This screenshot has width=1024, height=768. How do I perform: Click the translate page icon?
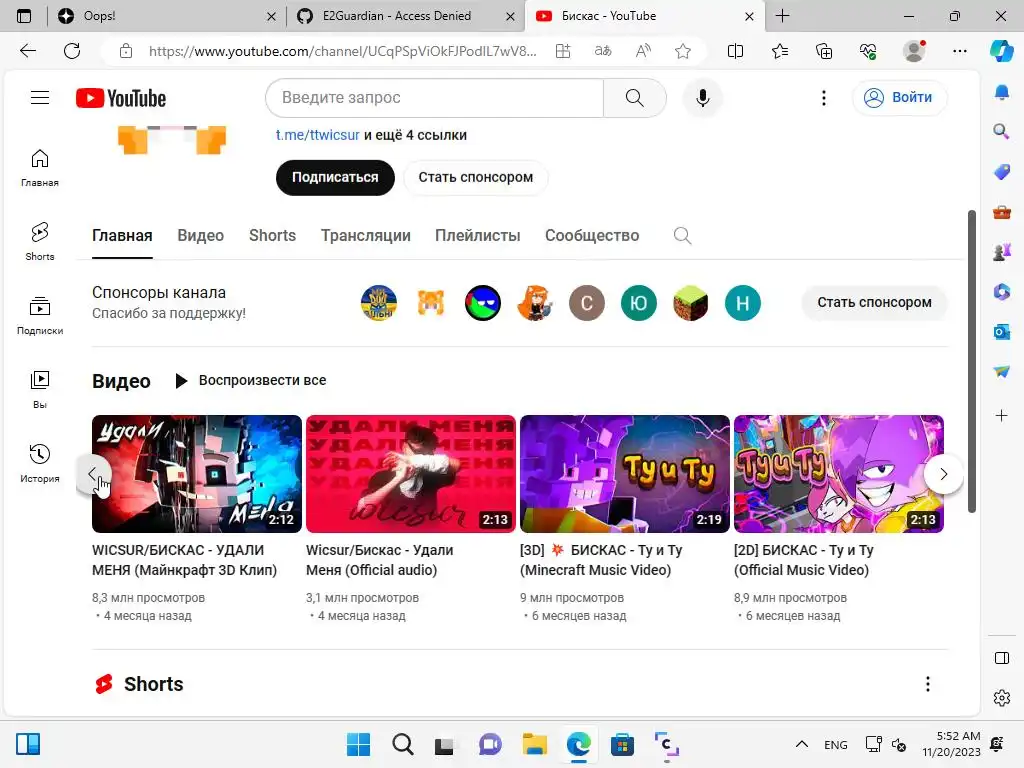[x=603, y=51]
